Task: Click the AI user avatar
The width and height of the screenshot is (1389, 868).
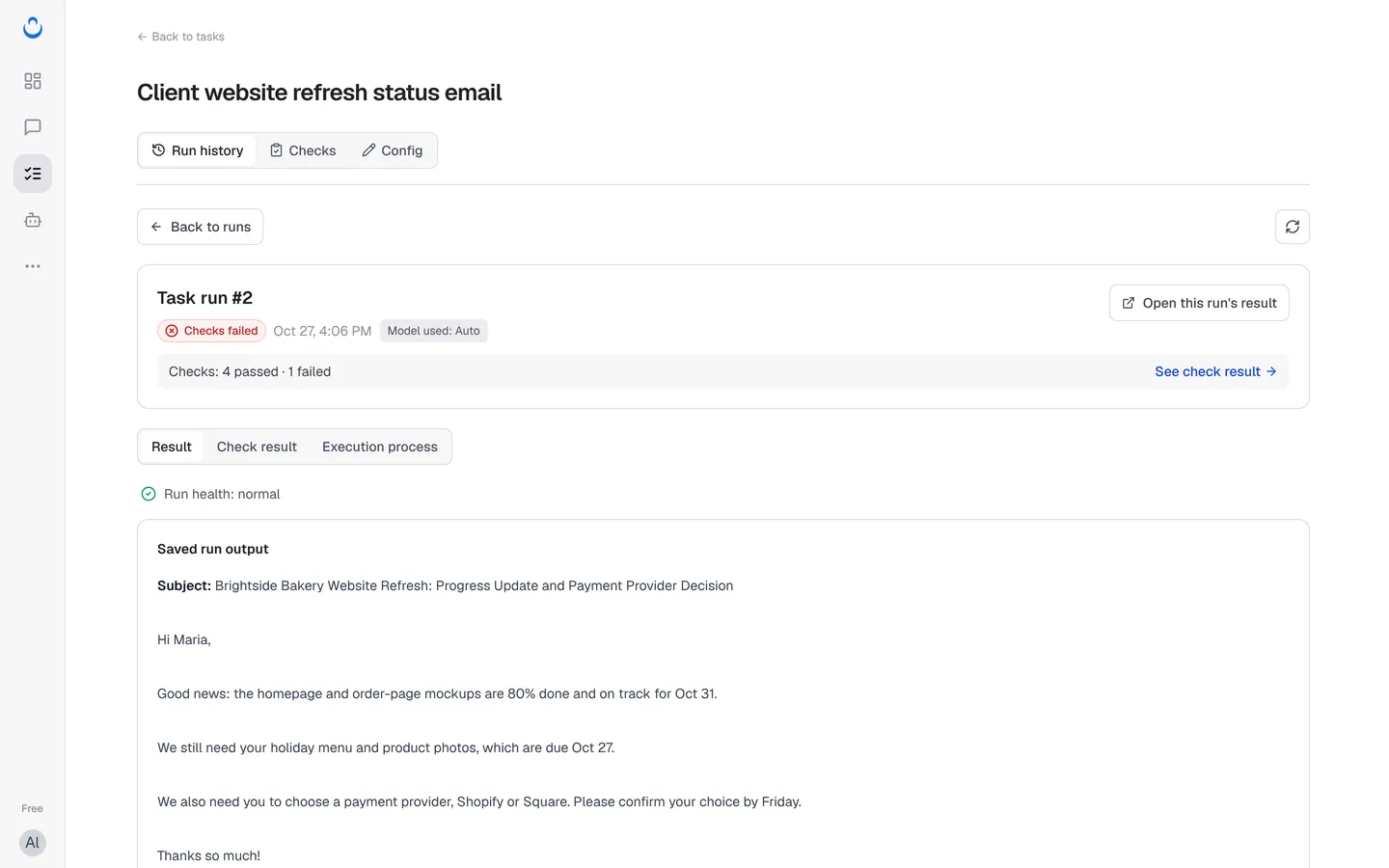Action: [33, 843]
